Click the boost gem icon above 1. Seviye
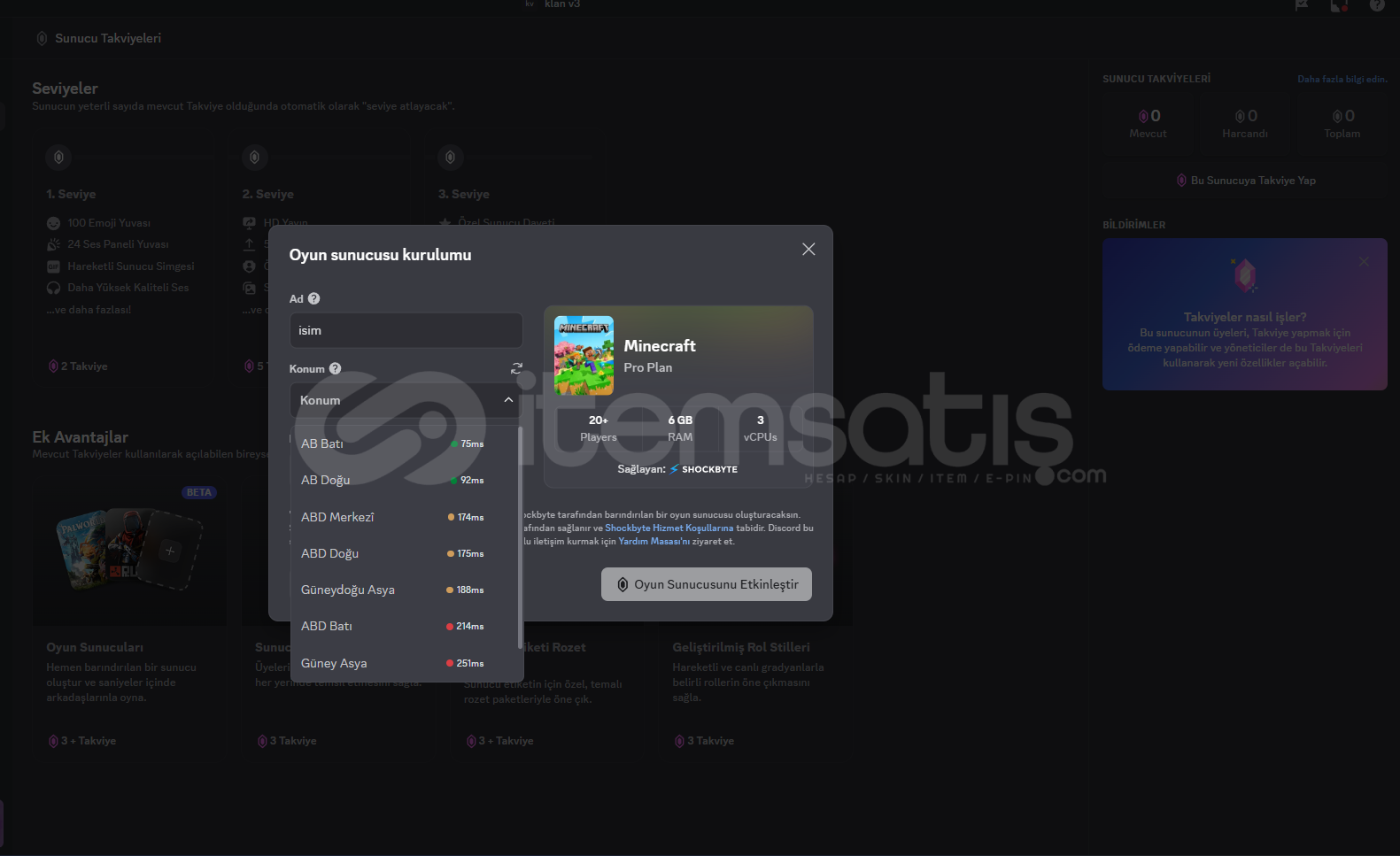The image size is (1400, 856). 58,158
